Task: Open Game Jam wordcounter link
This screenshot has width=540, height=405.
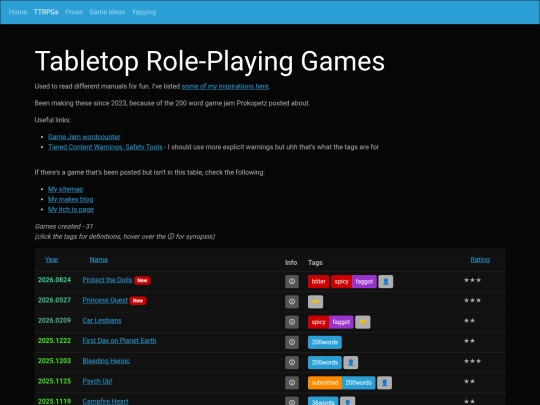Action: tap(84, 137)
